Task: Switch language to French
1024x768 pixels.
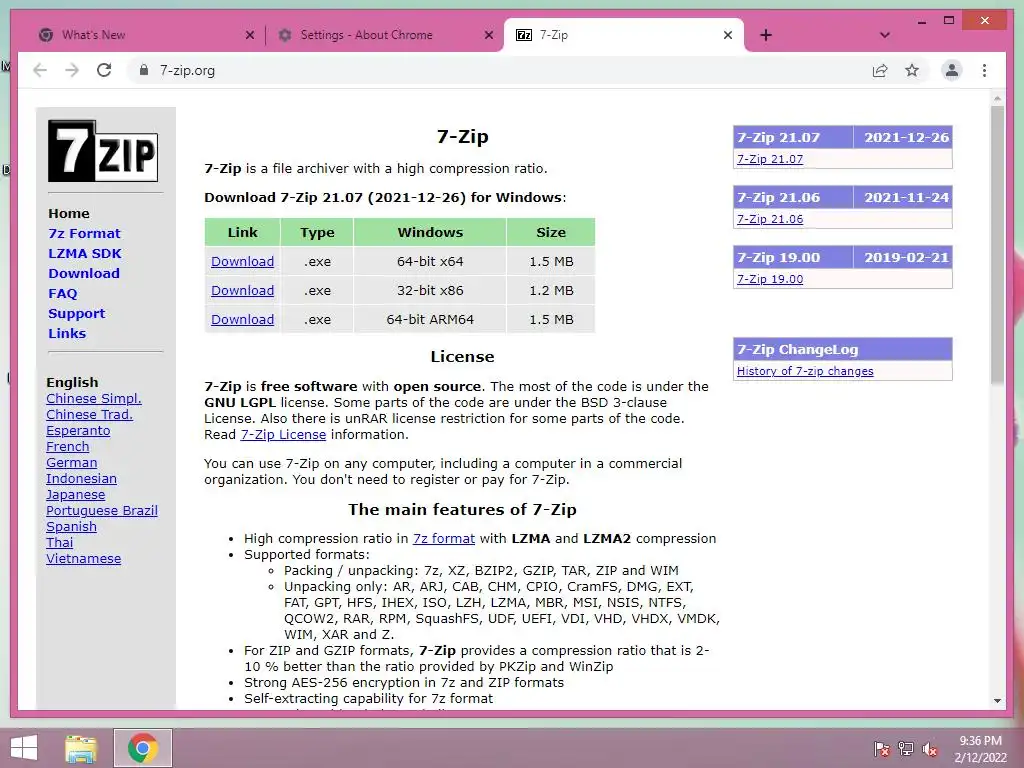Action: click(67, 447)
